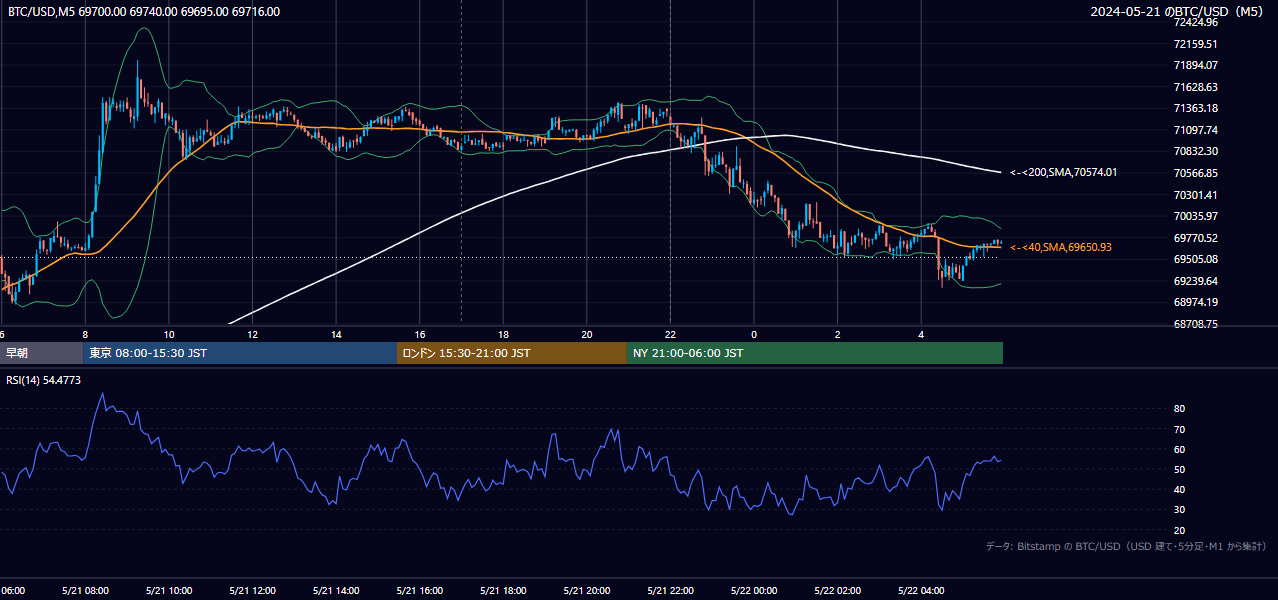Select price axis value 71363.18
Image resolution: width=1278 pixels, height=600 pixels.
[x=1196, y=108]
